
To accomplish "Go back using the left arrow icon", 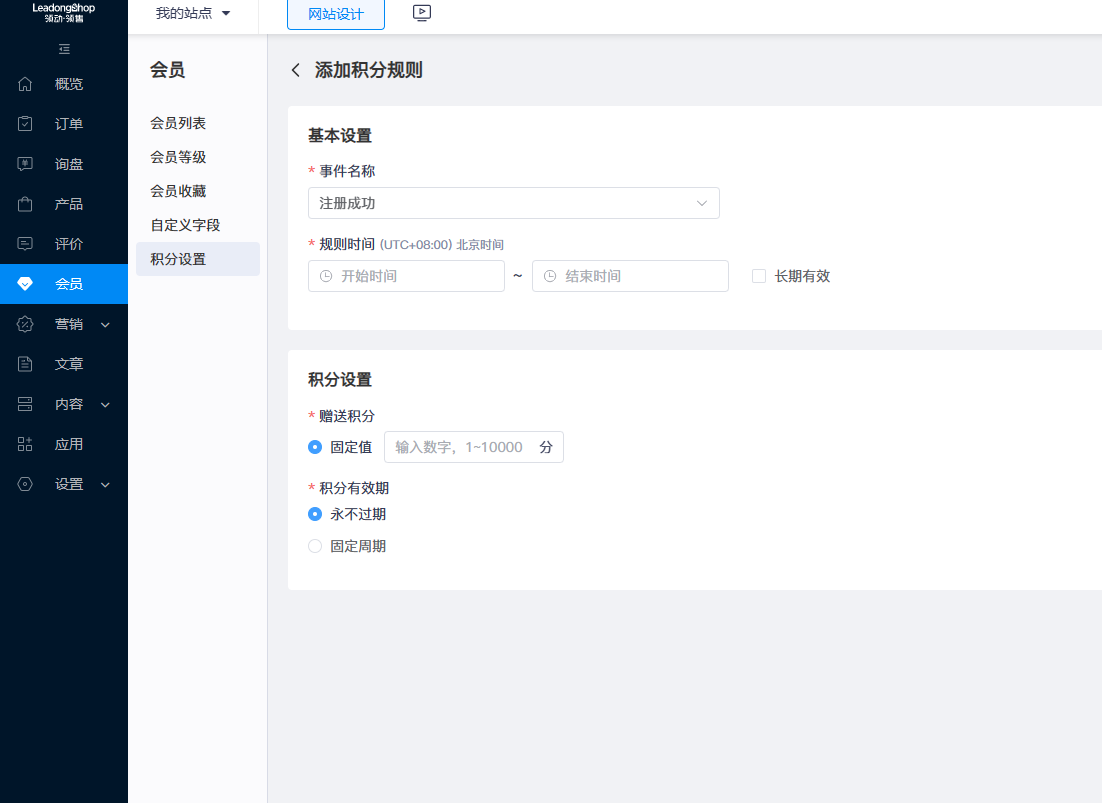I will 295,70.
